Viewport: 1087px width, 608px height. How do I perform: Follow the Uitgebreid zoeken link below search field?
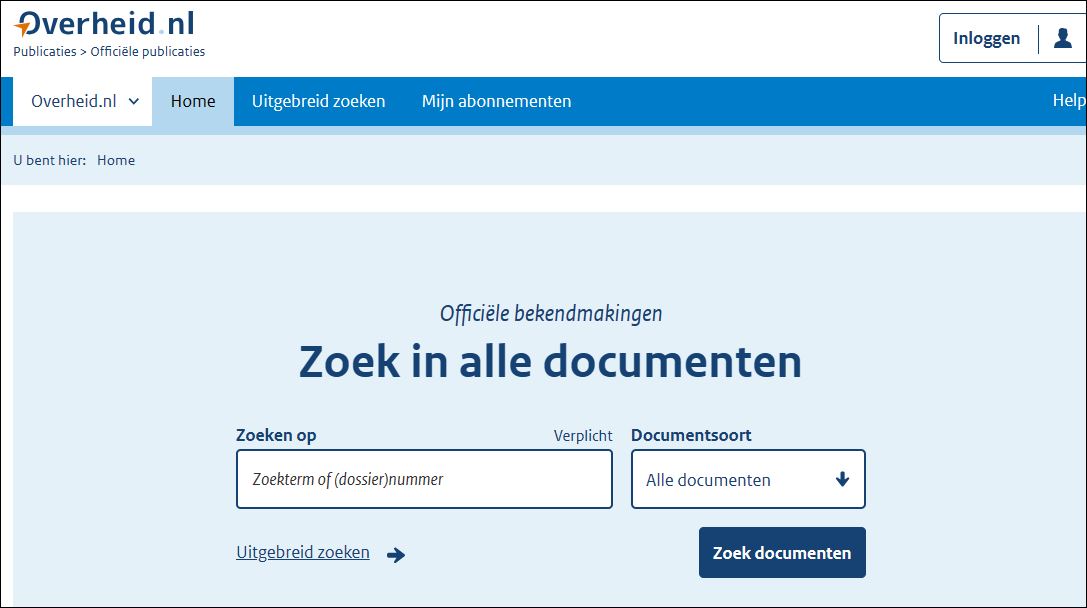pyautogui.click(x=303, y=552)
